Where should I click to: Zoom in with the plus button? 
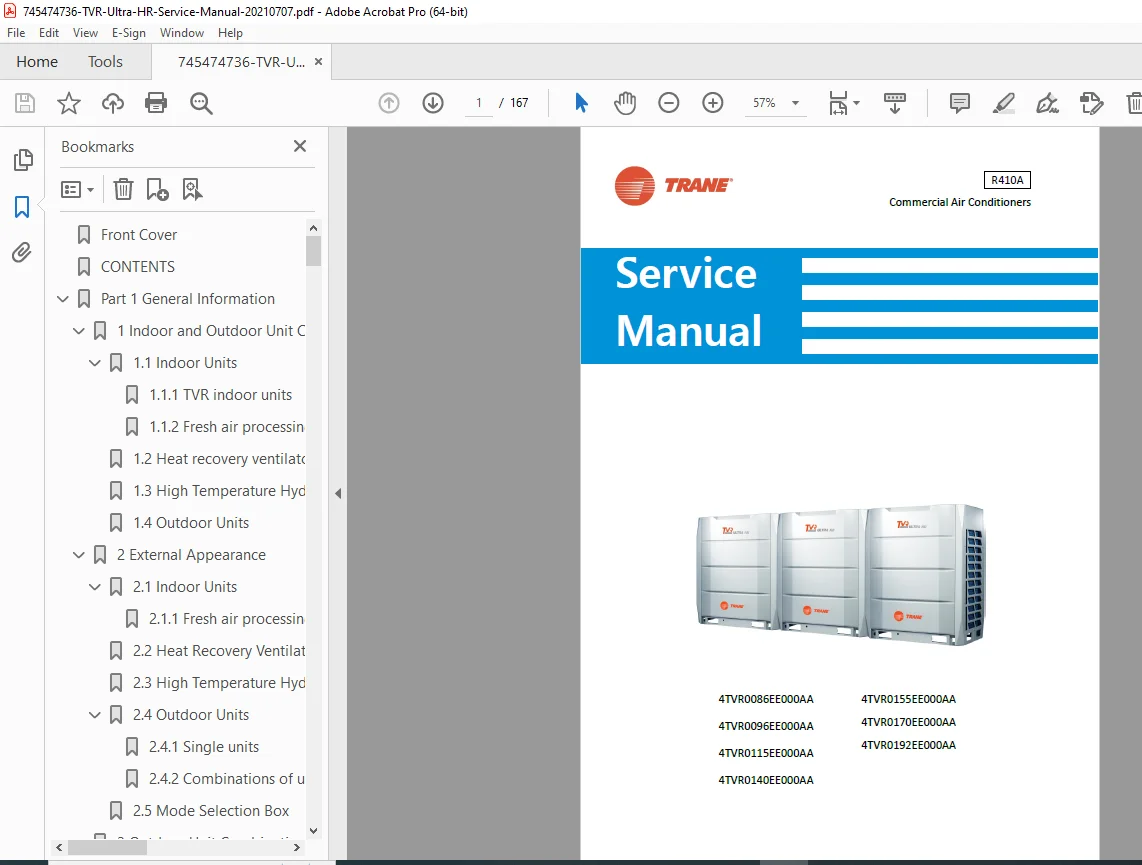click(712, 103)
